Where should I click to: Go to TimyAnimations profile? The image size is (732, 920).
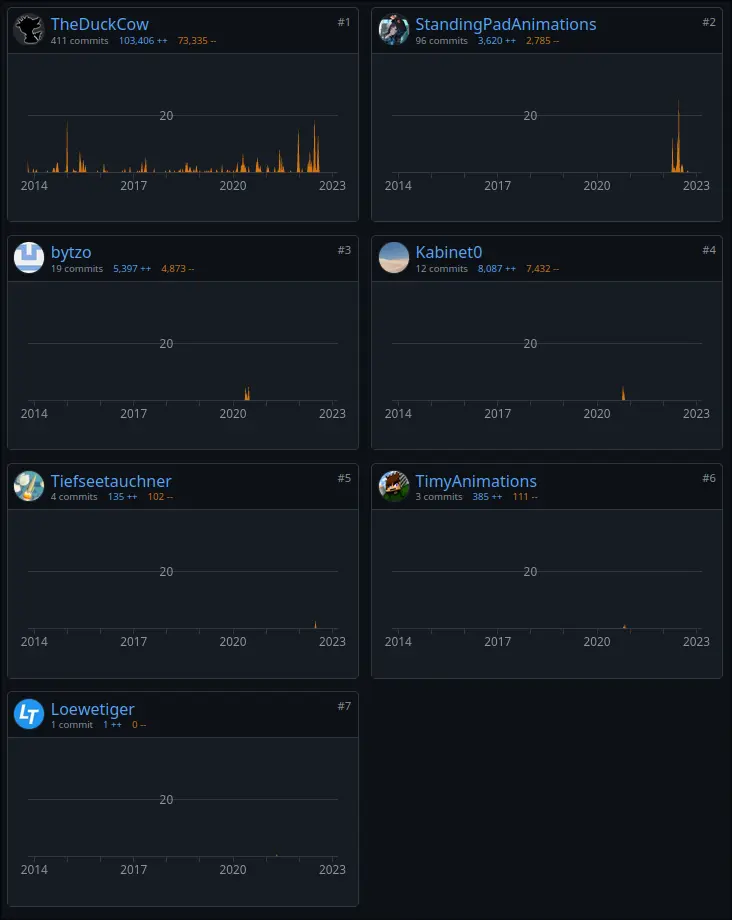click(x=476, y=481)
